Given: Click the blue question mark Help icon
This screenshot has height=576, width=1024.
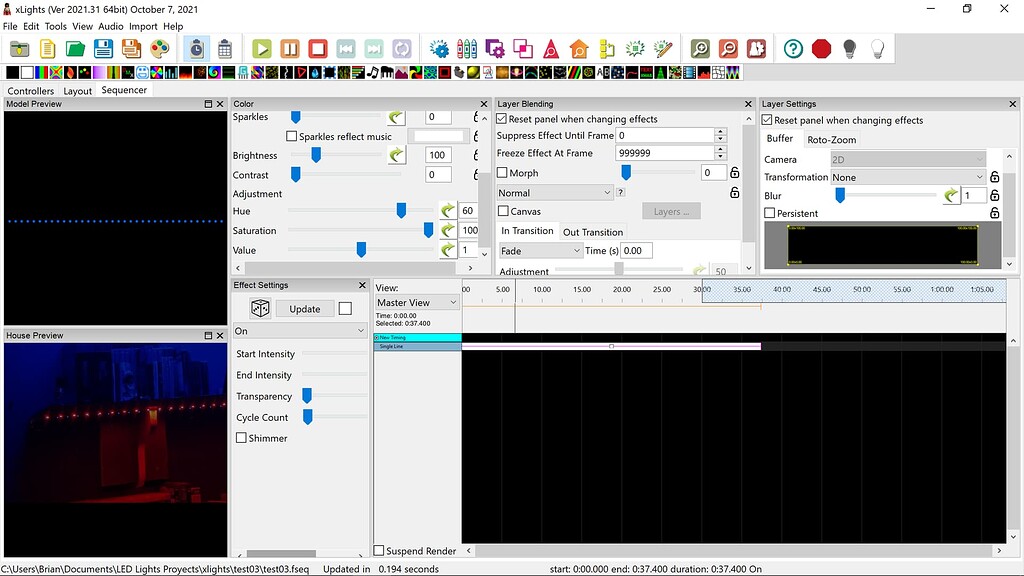Looking at the screenshot, I should 793,48.
